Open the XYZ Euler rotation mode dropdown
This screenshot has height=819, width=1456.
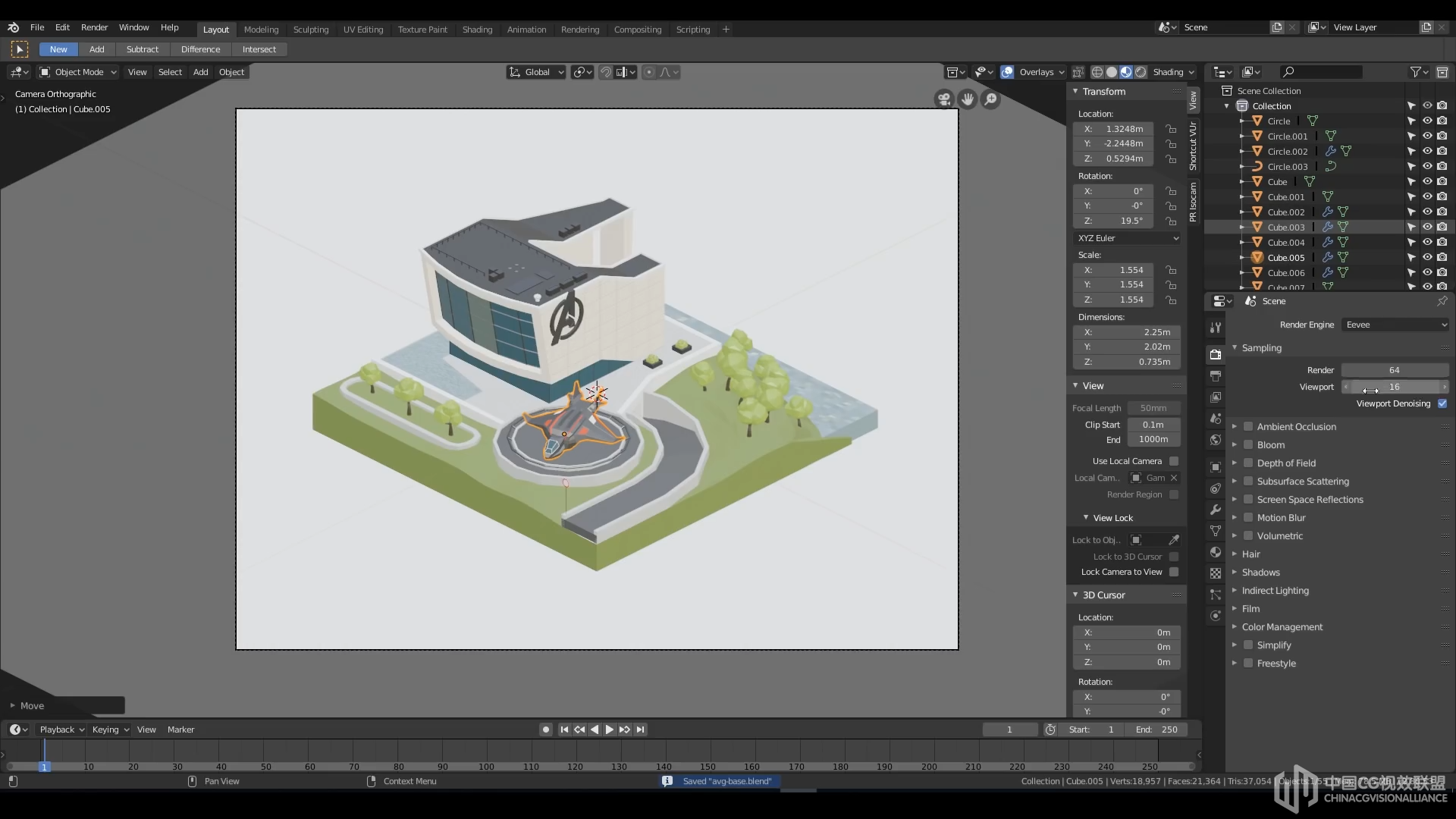(1128, 238)
